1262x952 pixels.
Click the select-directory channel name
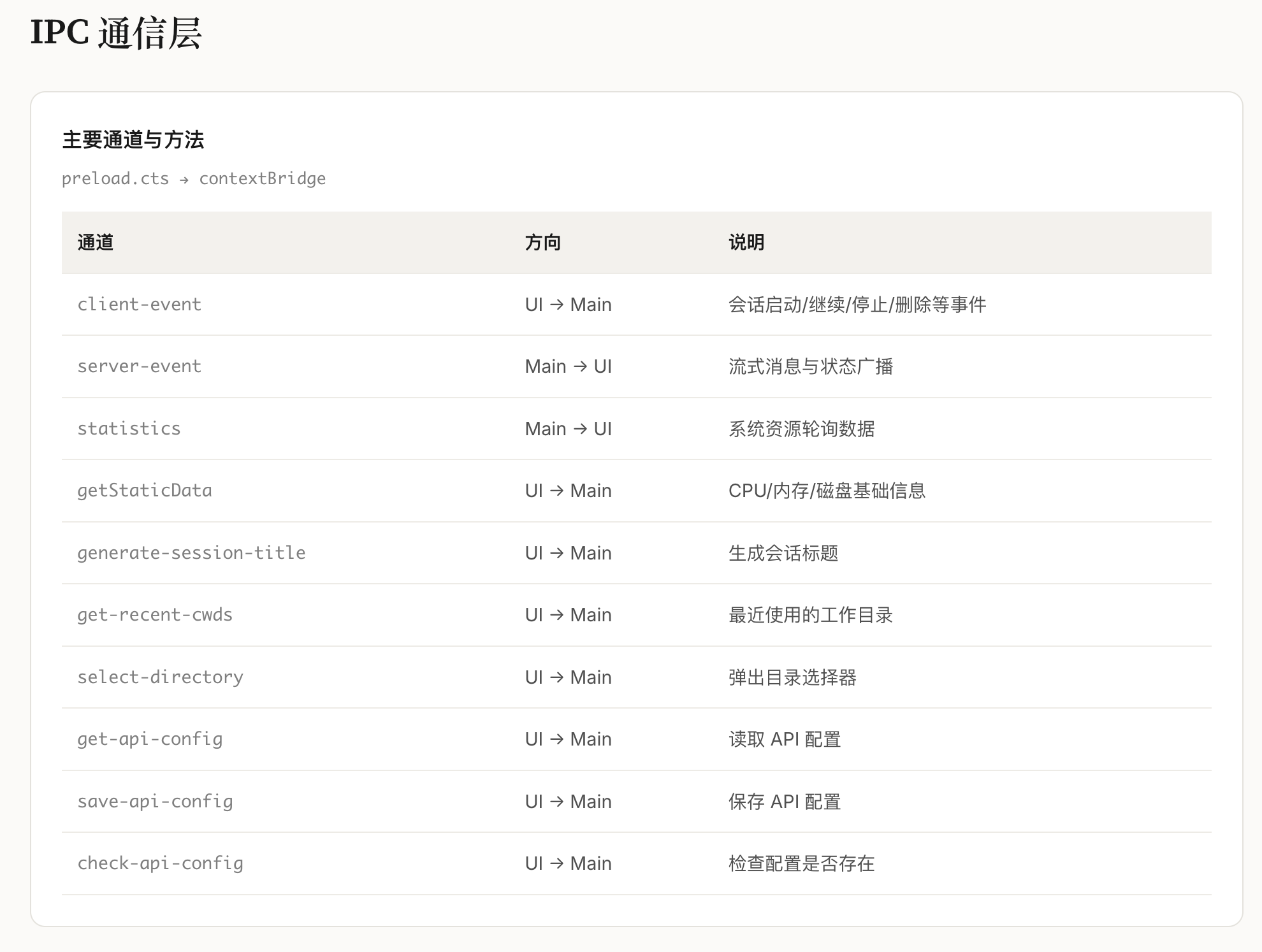(160, 677)
